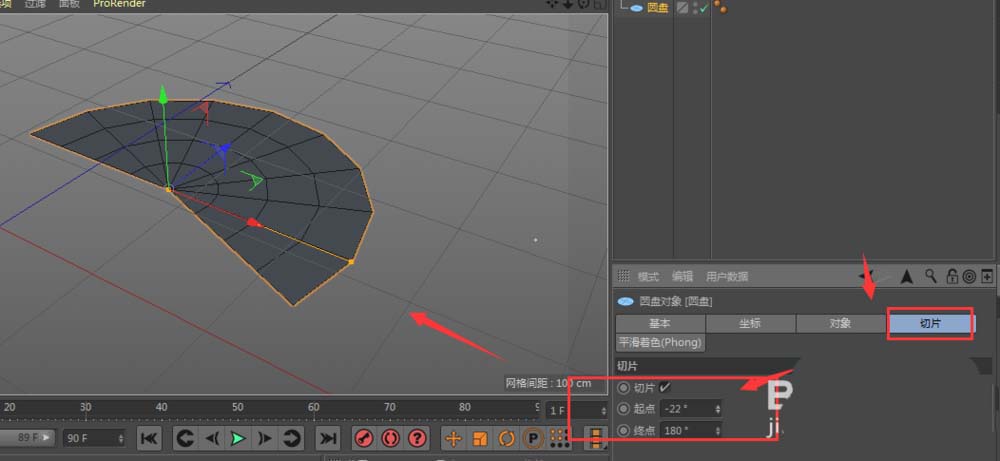Screen dimensions: 1000x461
Task: Click the lock icon in attributes panel
Action: pyautogui.click(x=950, y=276)
